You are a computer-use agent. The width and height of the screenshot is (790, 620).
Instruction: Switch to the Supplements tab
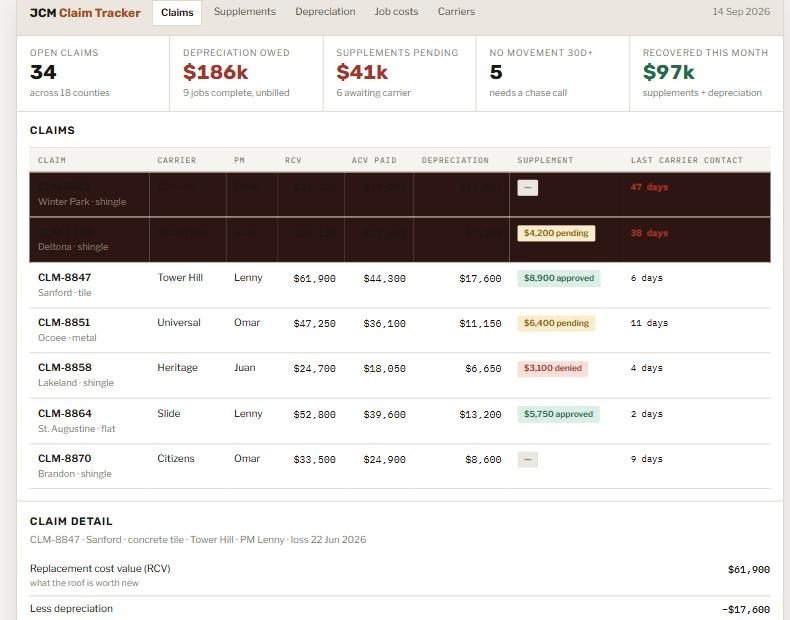point(244,12)
